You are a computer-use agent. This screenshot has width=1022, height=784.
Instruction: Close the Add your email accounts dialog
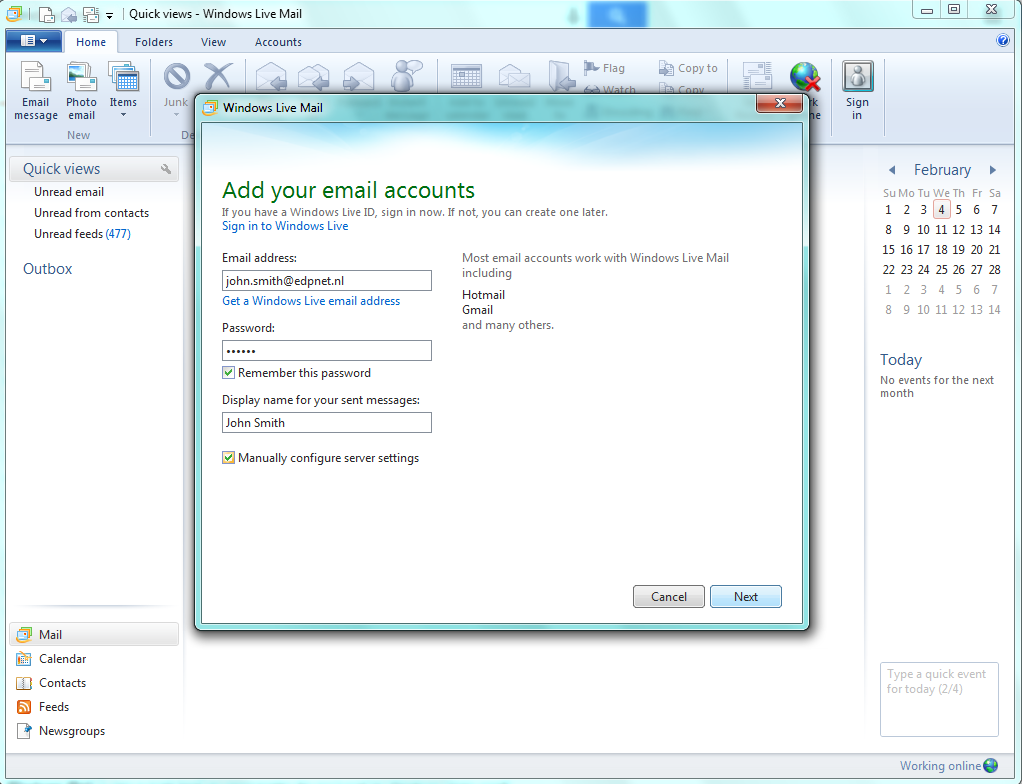(x=780, y=103)
